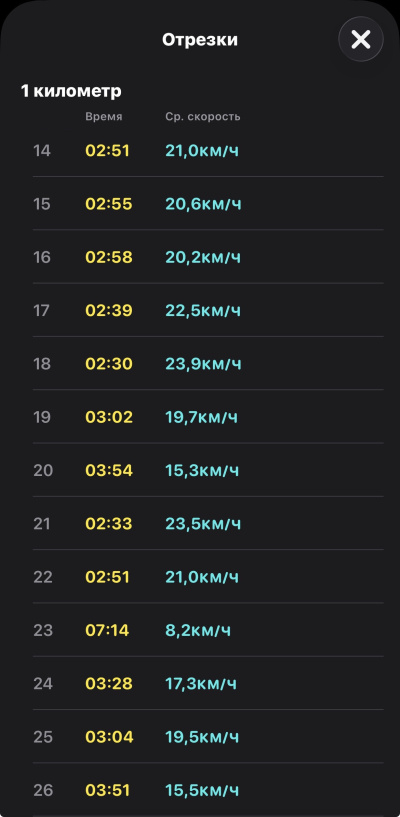Image resolution: width=400 pixels, height=817 pixels.
Task: Select the 8,2км/ч slowest speed value
Action: 198,630
